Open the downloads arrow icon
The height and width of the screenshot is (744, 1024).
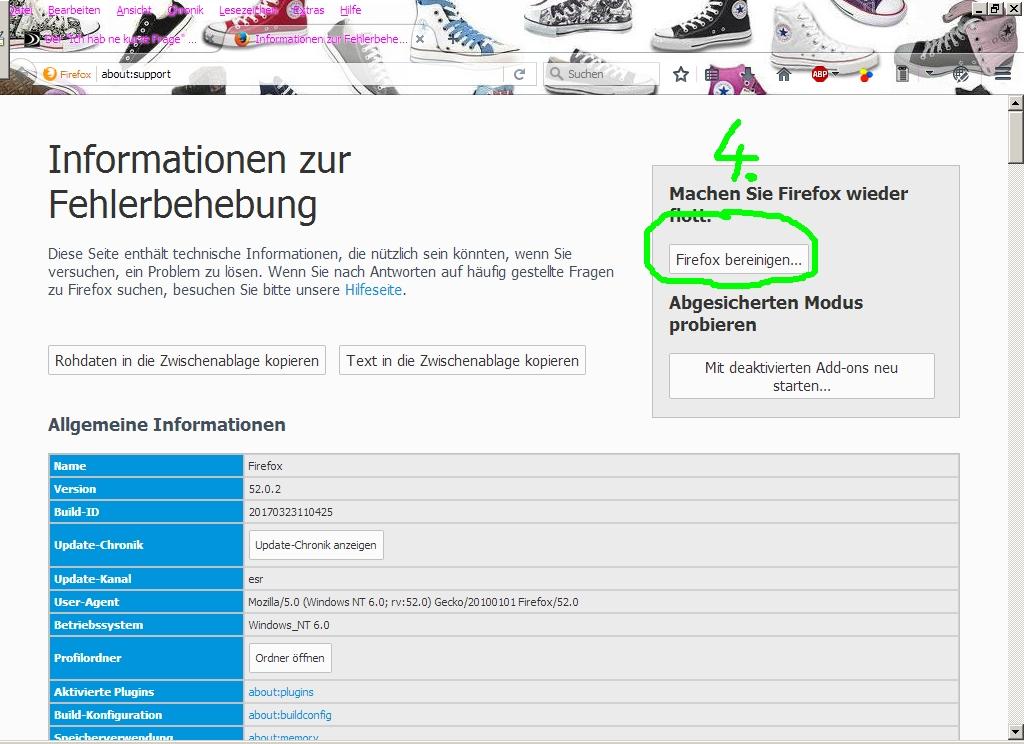[748, 74]
